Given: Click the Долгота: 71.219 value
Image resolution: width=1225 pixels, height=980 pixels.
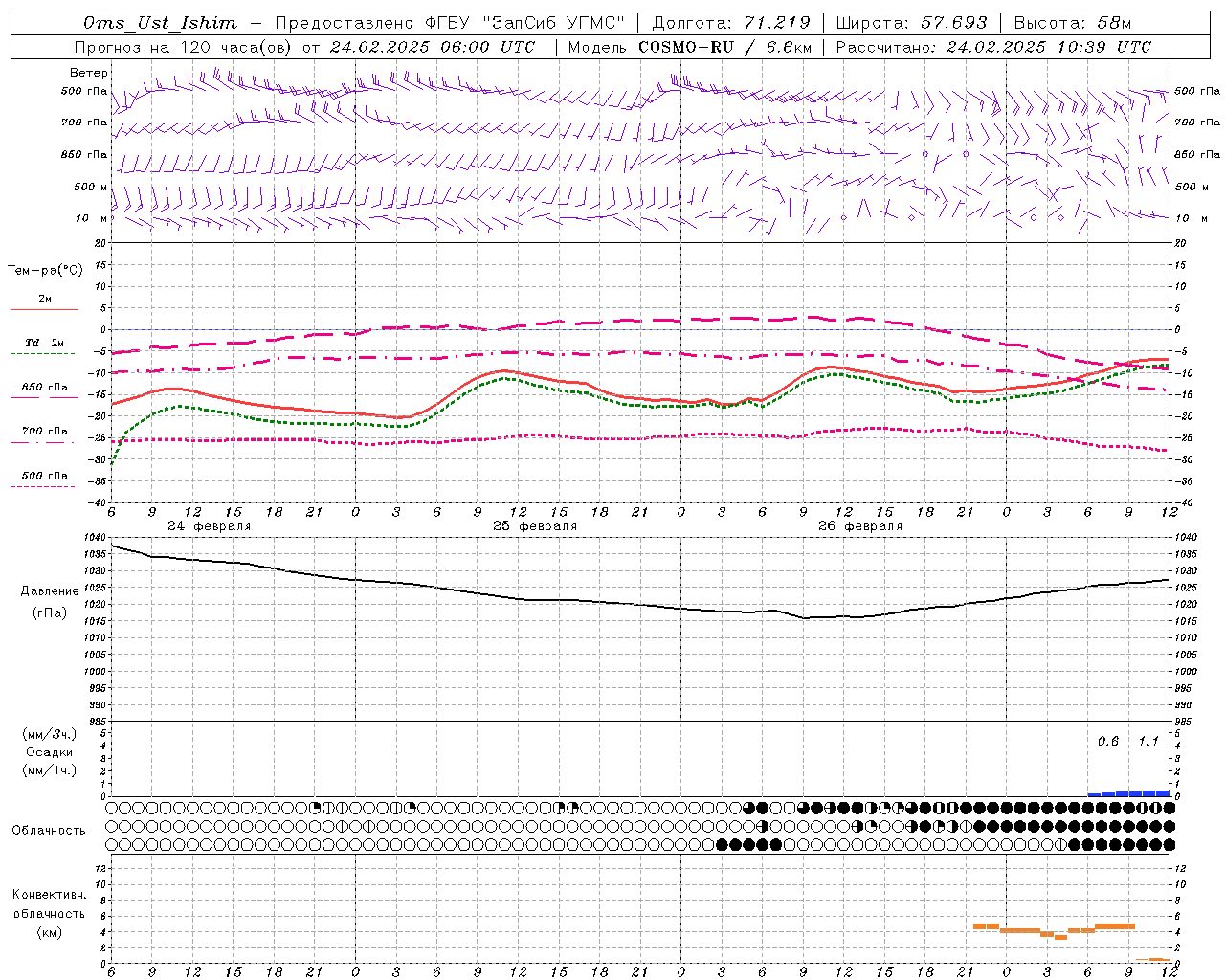Looking at the screenshot, I should pos(730,23).
